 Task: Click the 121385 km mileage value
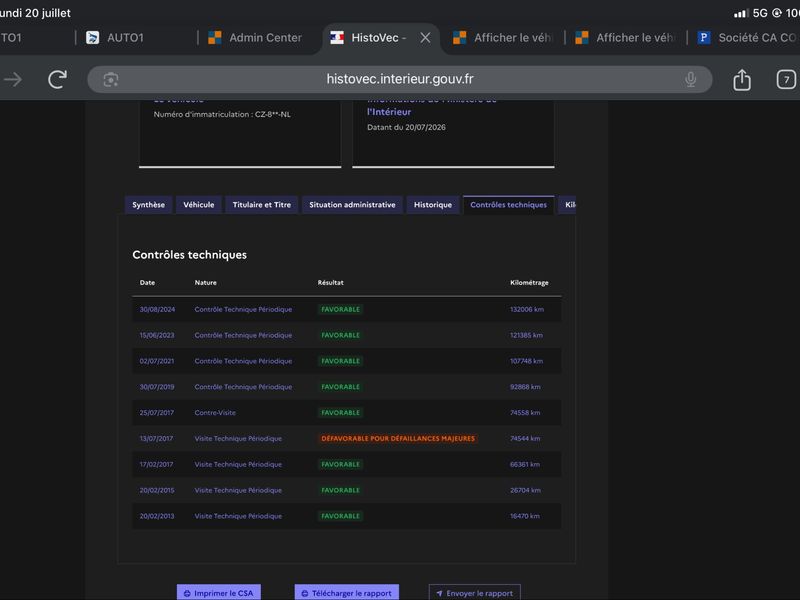pos(527,335)
